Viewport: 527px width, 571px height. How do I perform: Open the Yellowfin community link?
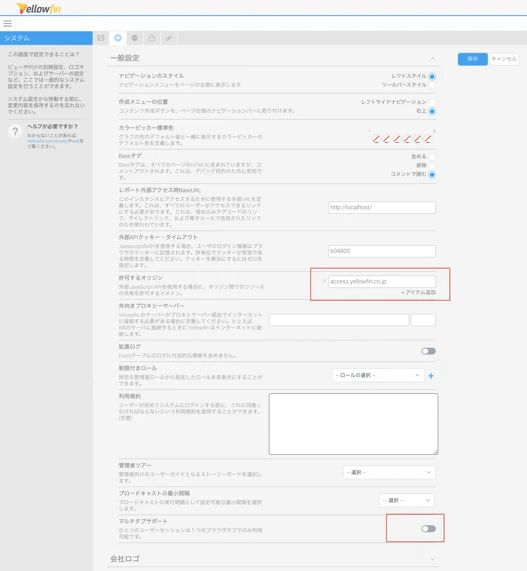48,141
